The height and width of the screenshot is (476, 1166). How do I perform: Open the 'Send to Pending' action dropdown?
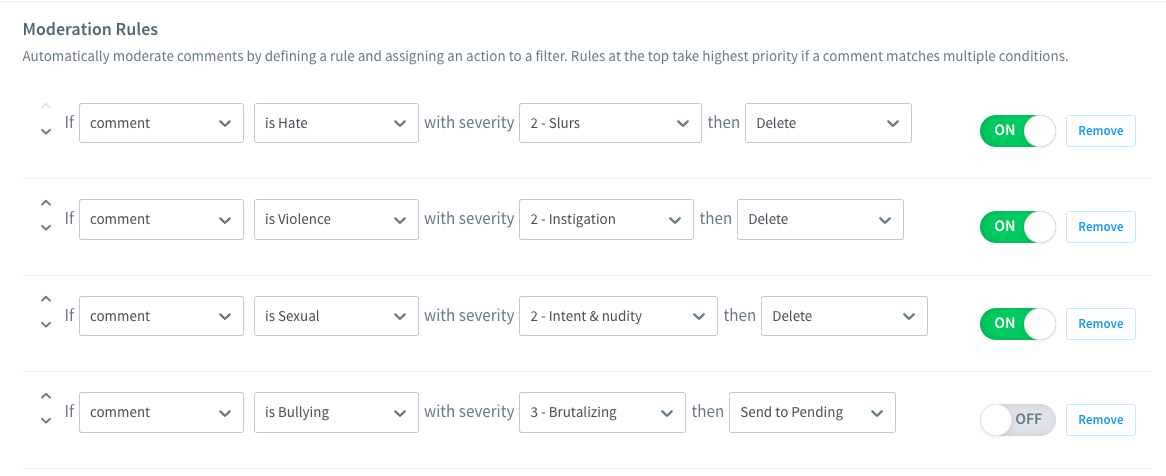pyautogui.click(x=811, y=412)
